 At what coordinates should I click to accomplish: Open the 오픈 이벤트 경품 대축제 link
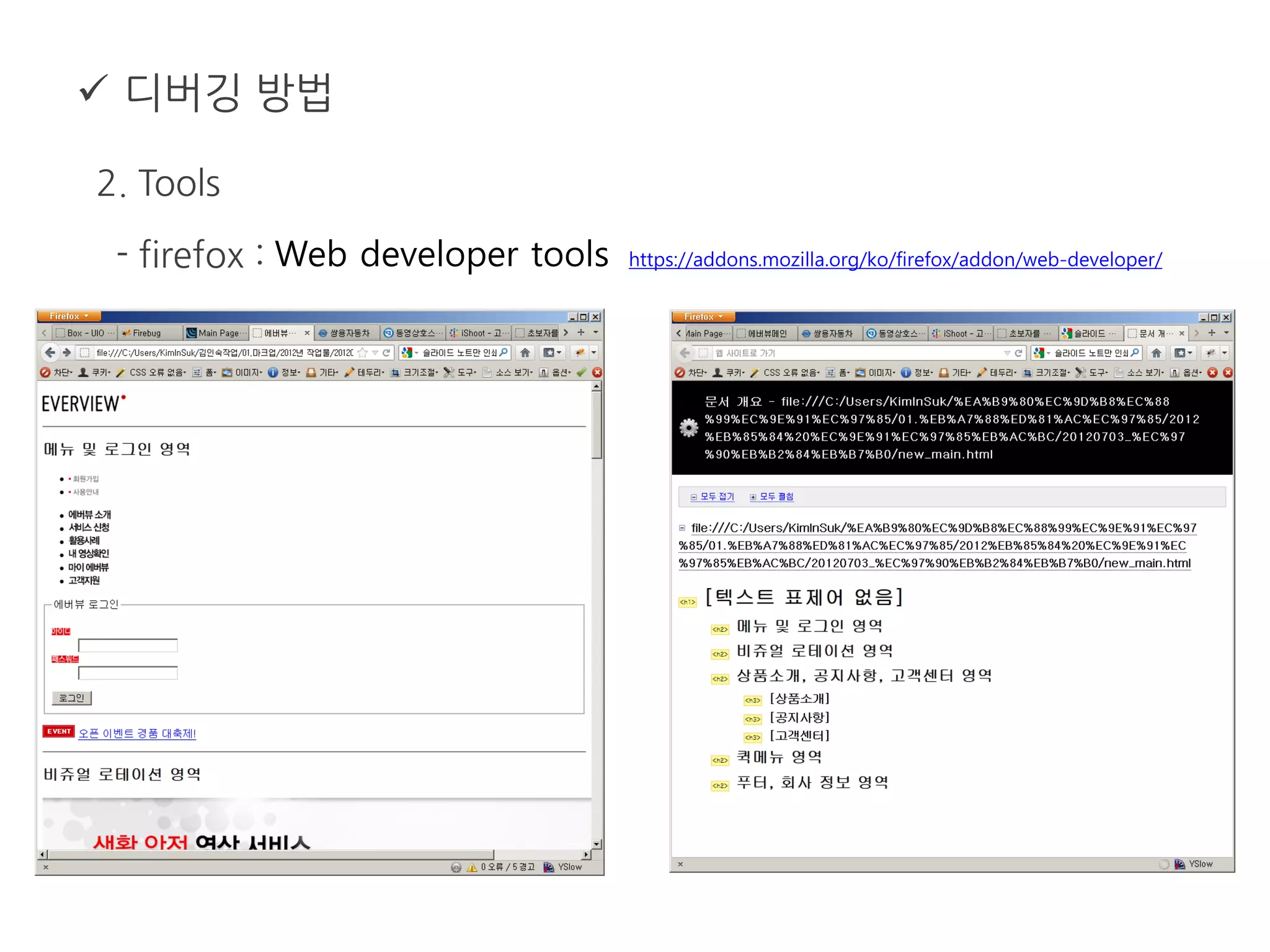(137, 734)
